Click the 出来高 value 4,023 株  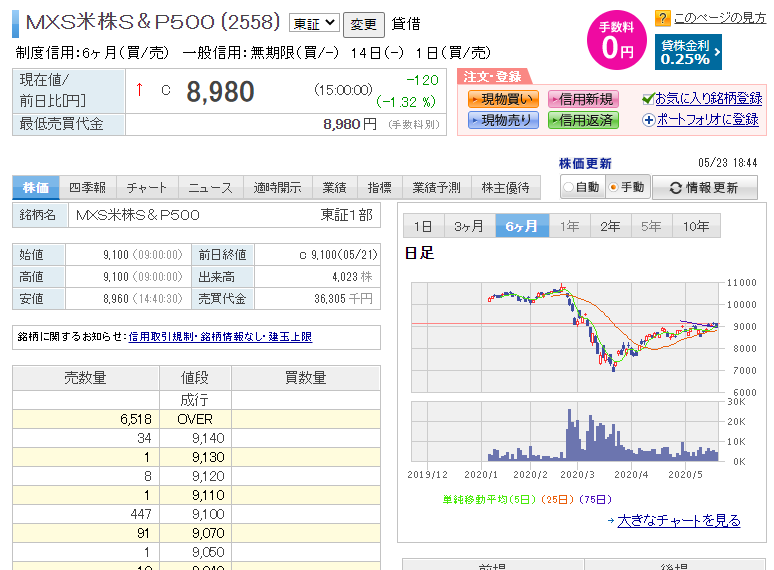(x=352, y=277)
